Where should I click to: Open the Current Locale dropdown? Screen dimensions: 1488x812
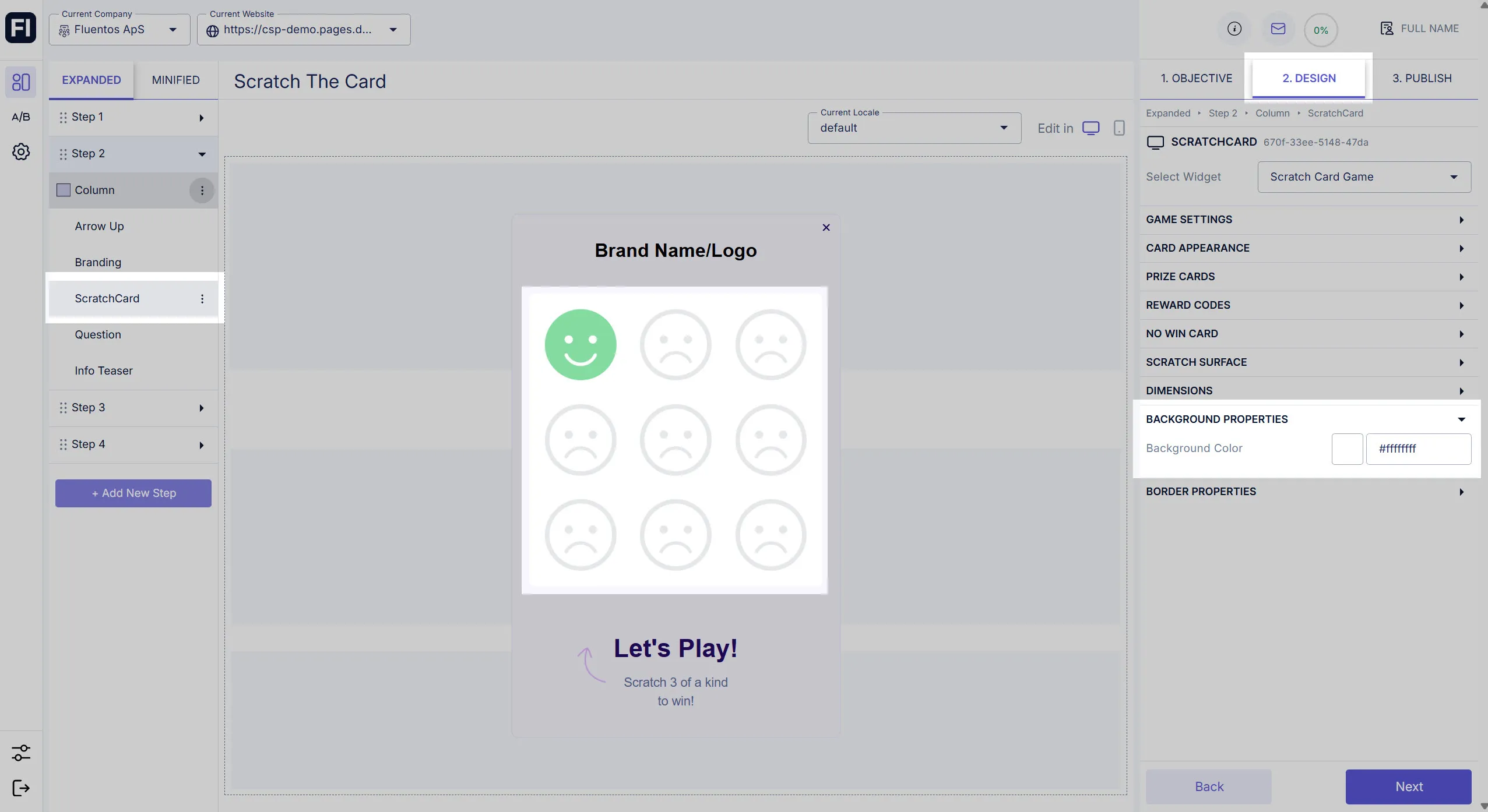[x=914, y=128]
